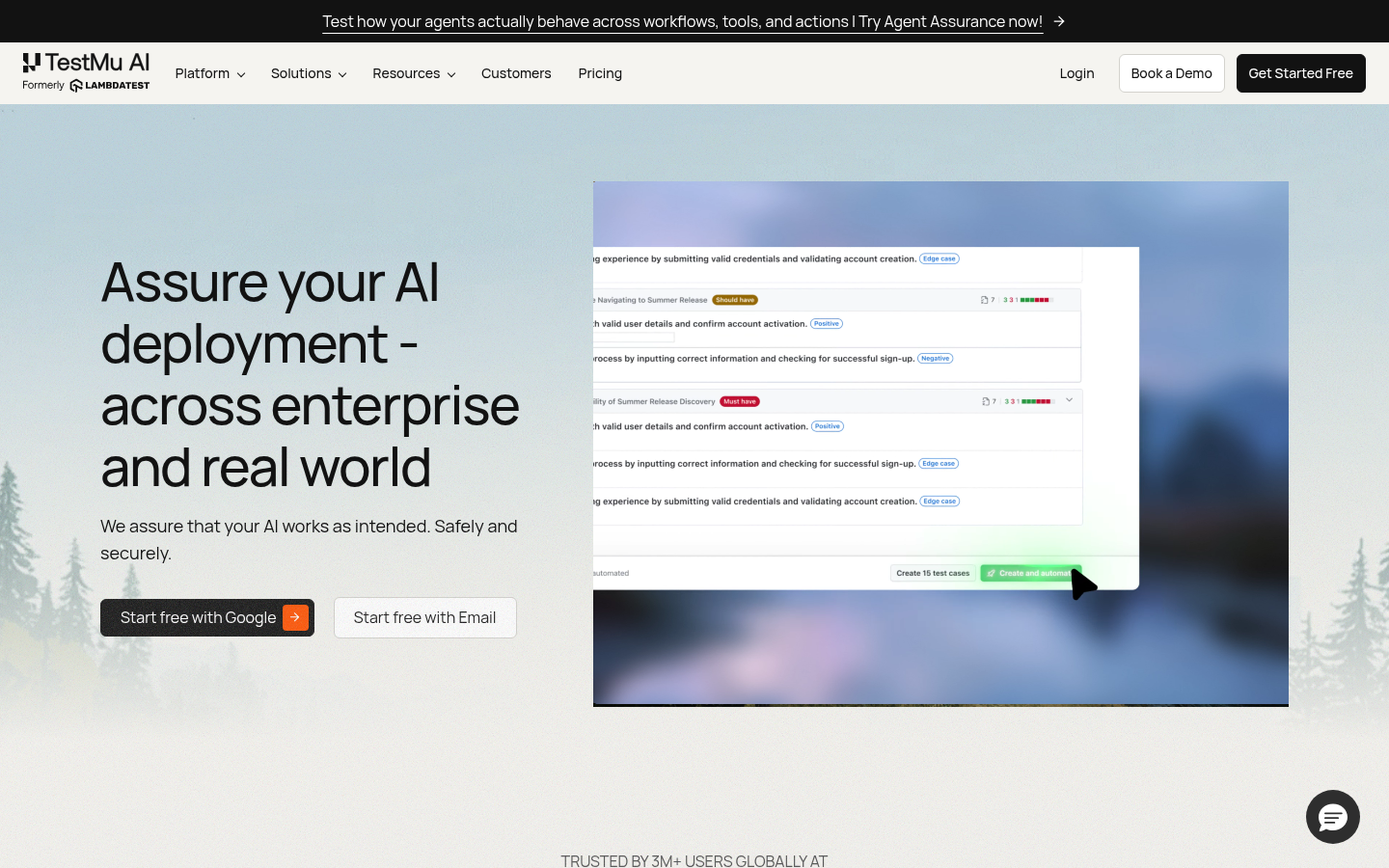Expand the Solutions menu
This screenshot has height=868, width=1389.
pos(309,73)
